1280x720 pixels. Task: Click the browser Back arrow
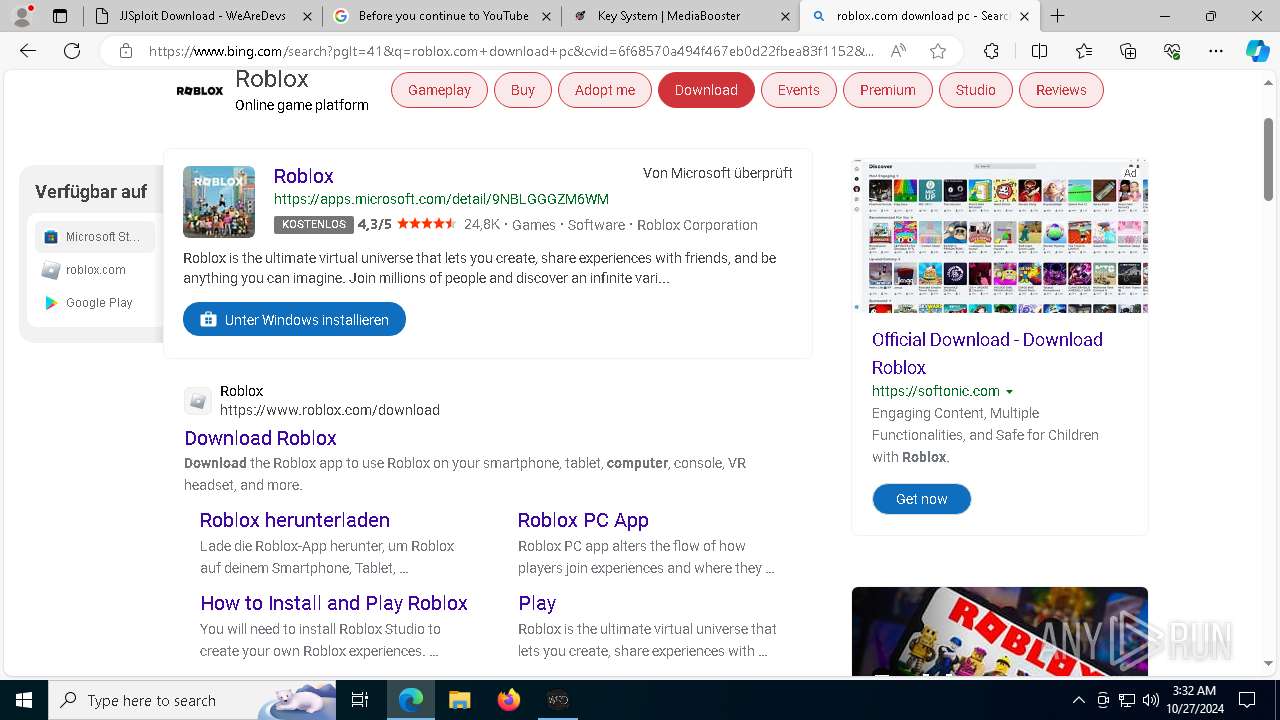click(x=28, y=51)
